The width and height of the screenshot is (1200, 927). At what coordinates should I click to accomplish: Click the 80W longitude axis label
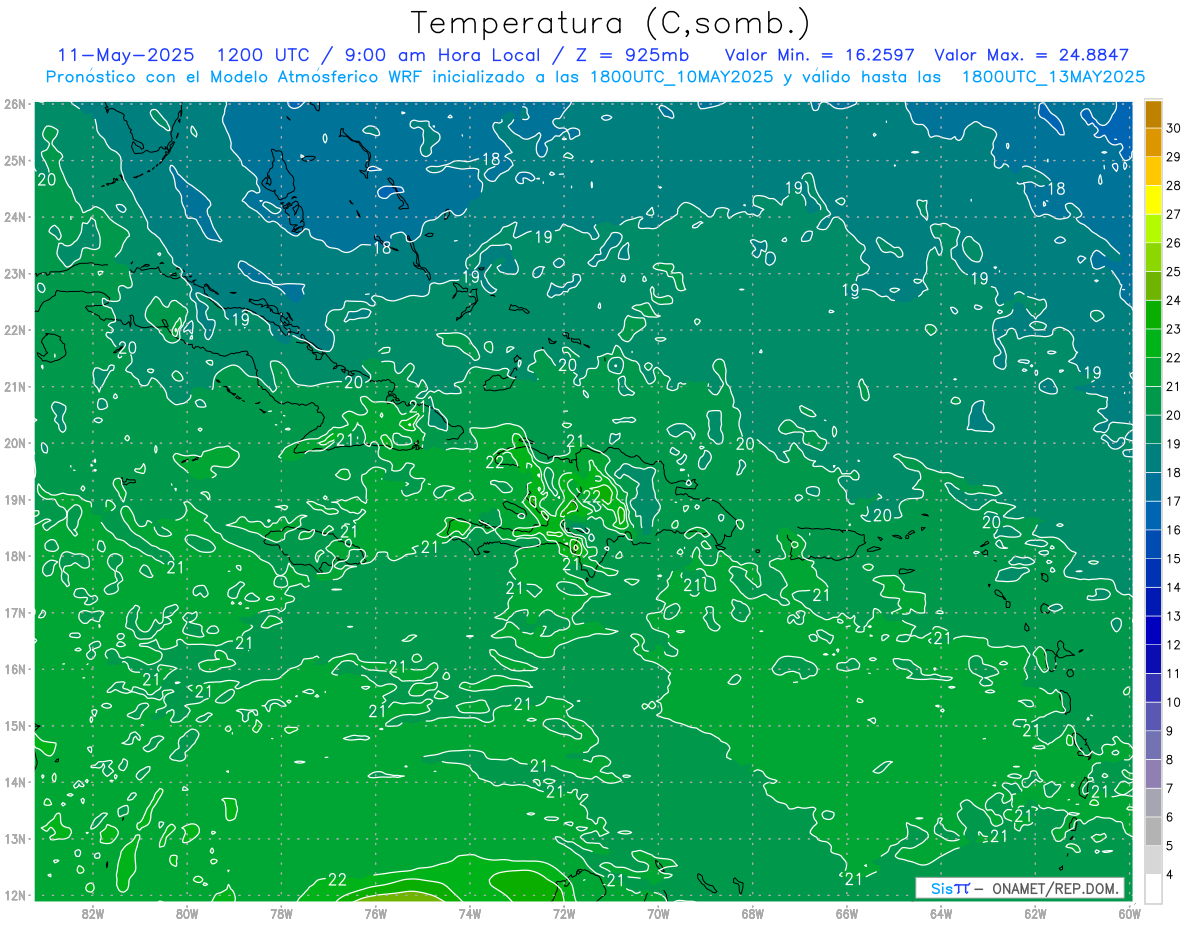(x=187, y=913)
